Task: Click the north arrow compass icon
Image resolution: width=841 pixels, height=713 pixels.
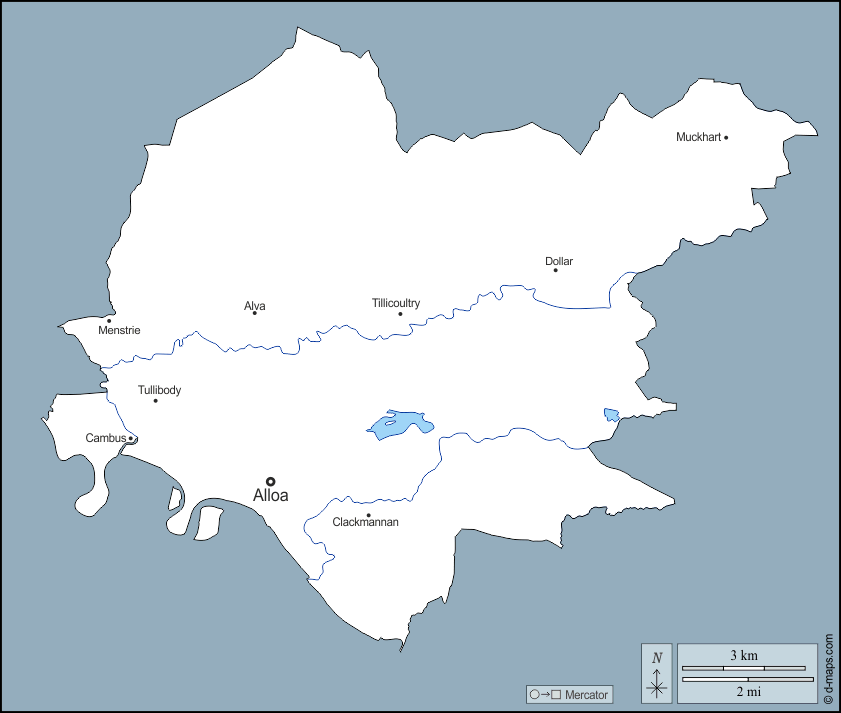Action: pyautogui.click(x=657, y=673)
